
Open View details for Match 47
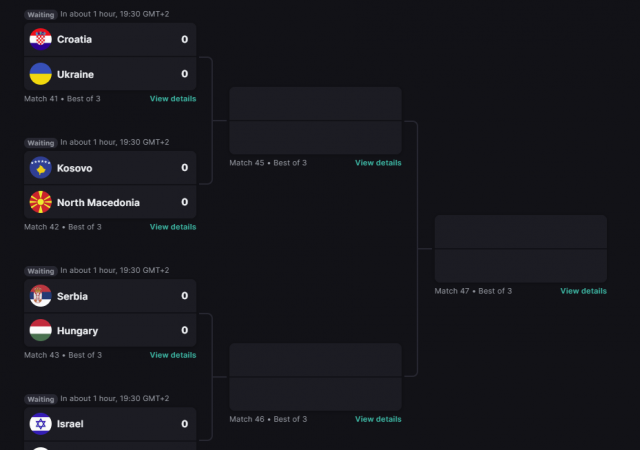coord(583,291)
